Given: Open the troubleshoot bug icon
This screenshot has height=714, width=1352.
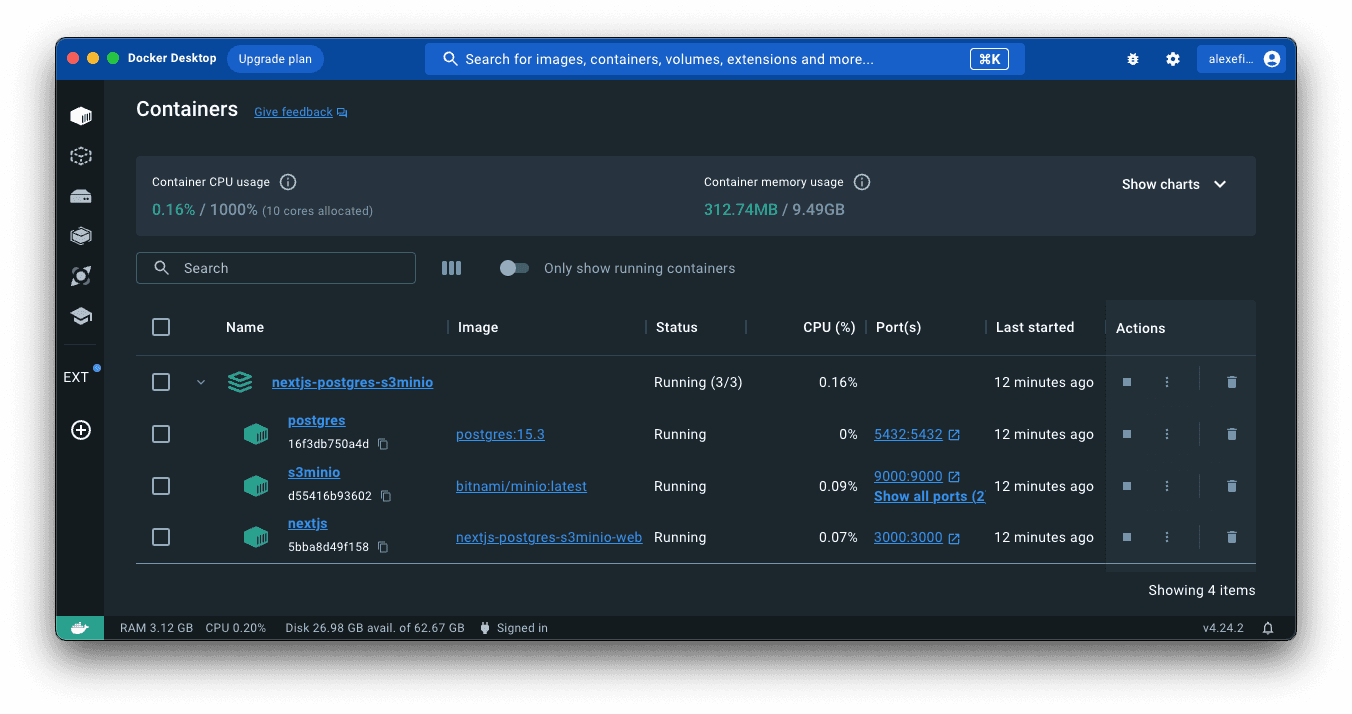Looking at the screenshot, I should click(1133, 59).
